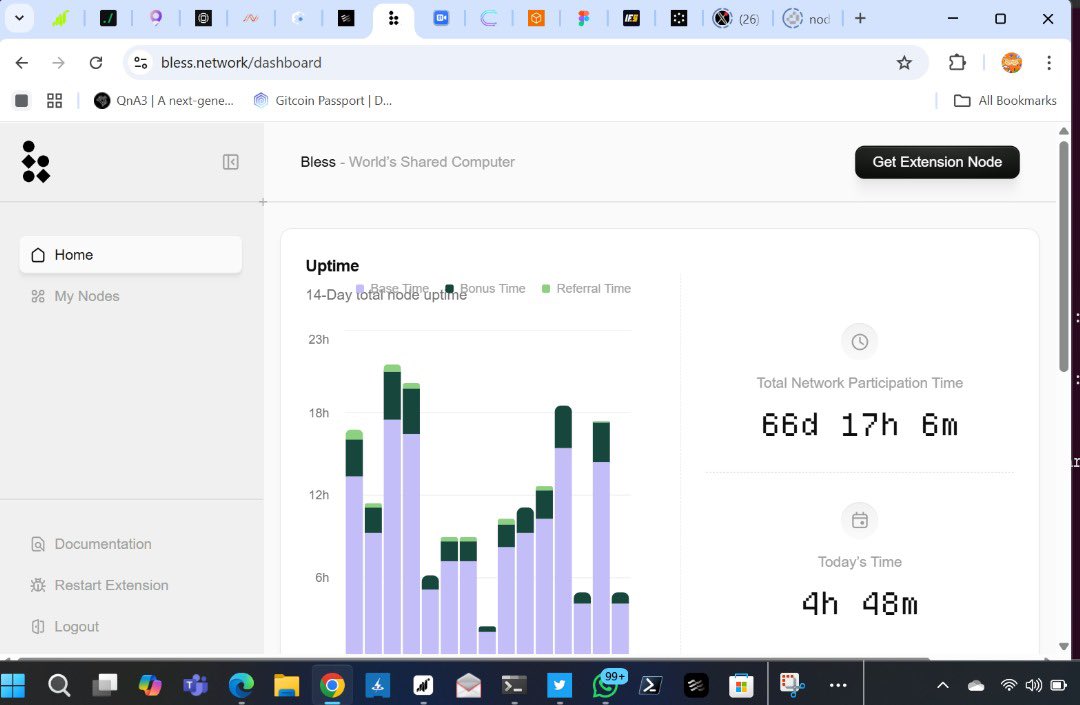Open the tab search dropdown arrow
The width and height of the screenshot is (1080, 705).
pyautogui.click(x=19, y=19)
